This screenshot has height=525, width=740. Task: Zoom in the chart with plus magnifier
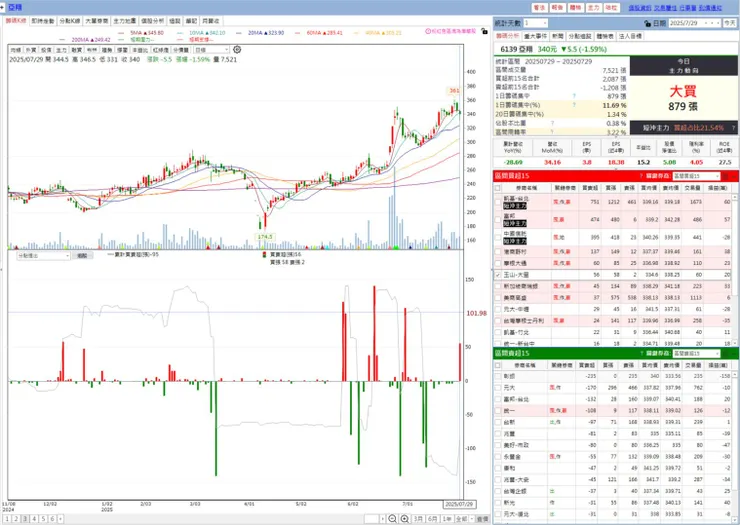point(404,519)
